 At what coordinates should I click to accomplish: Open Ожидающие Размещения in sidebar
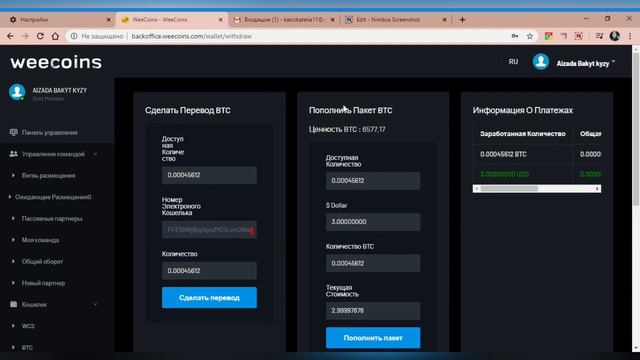[53, 197]
